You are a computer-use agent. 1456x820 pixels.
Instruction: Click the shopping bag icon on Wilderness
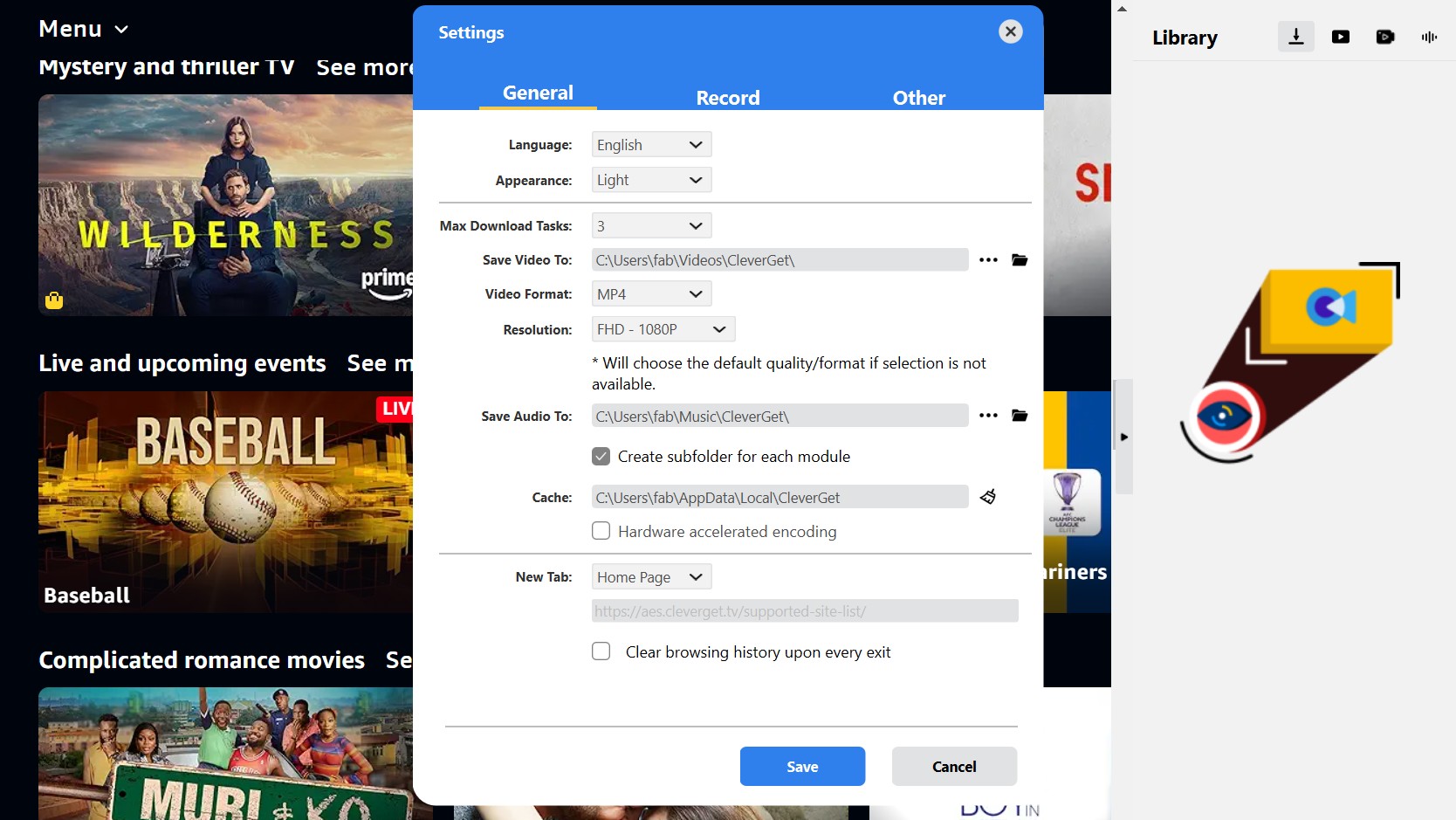coord(54,300)
